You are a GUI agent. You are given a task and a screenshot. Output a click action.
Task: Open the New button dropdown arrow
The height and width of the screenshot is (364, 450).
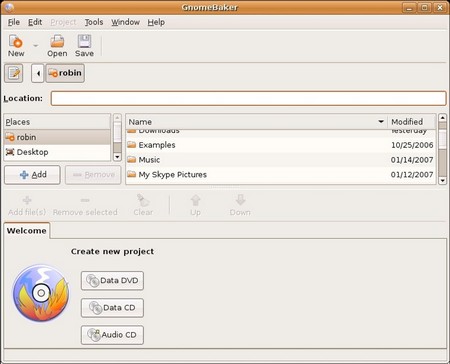[x=36, y=46]
